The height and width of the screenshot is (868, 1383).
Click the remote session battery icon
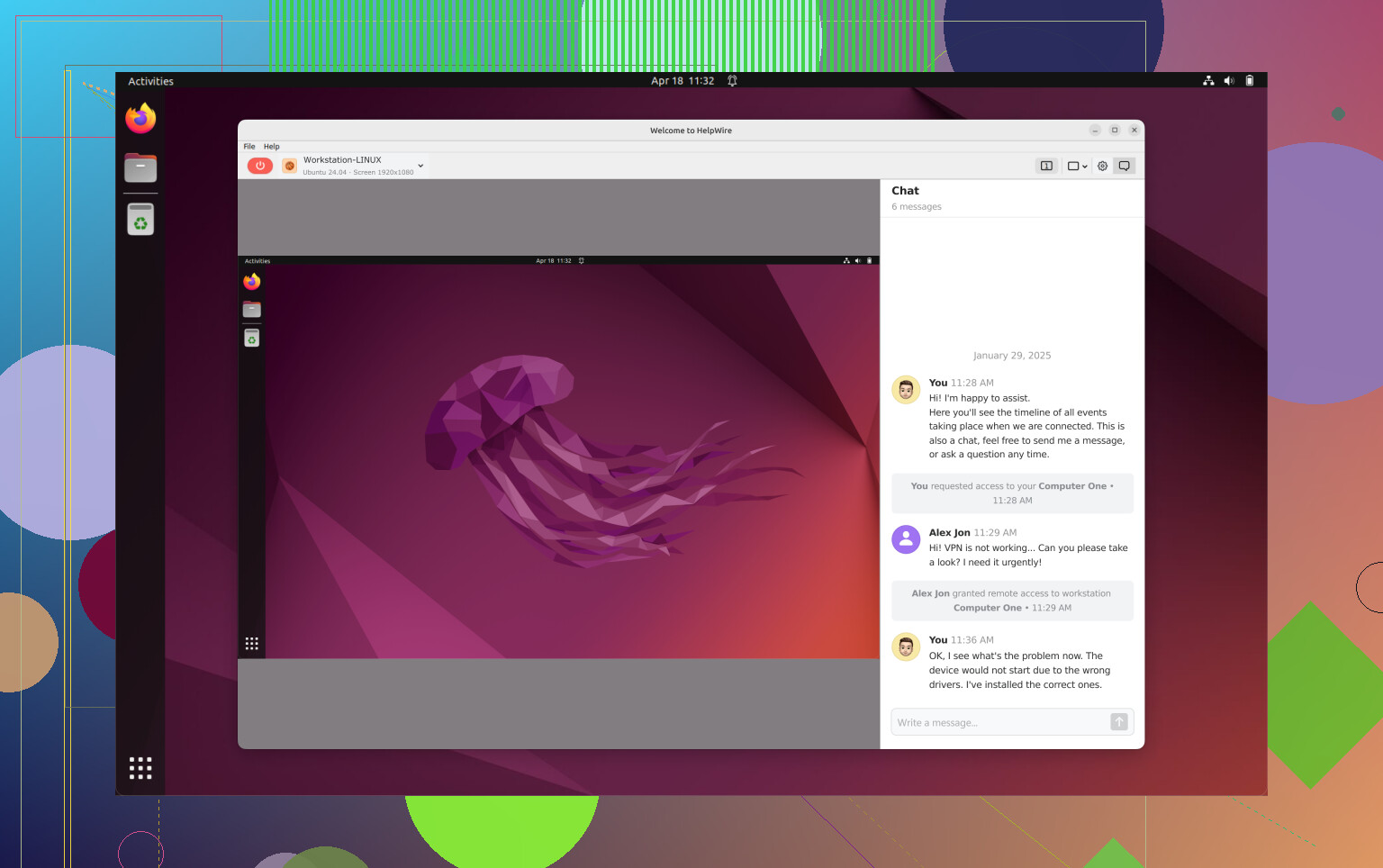coord(869,261)
